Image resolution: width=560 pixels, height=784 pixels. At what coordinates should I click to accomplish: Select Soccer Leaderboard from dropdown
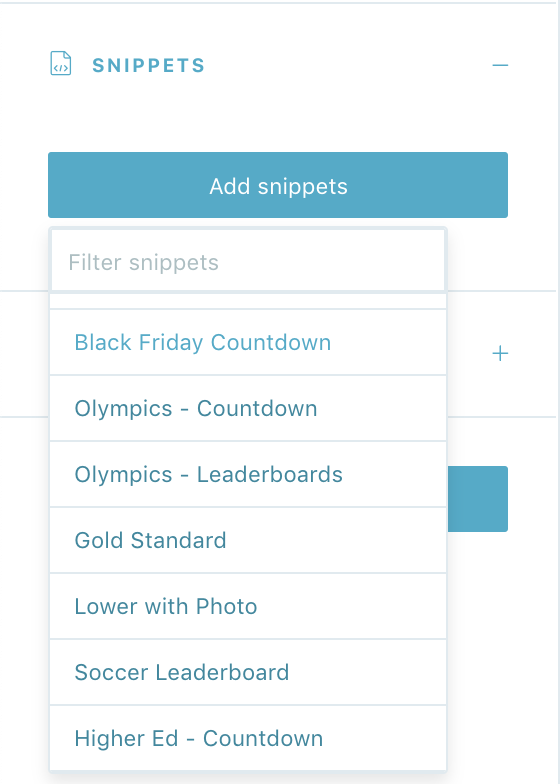248,672
